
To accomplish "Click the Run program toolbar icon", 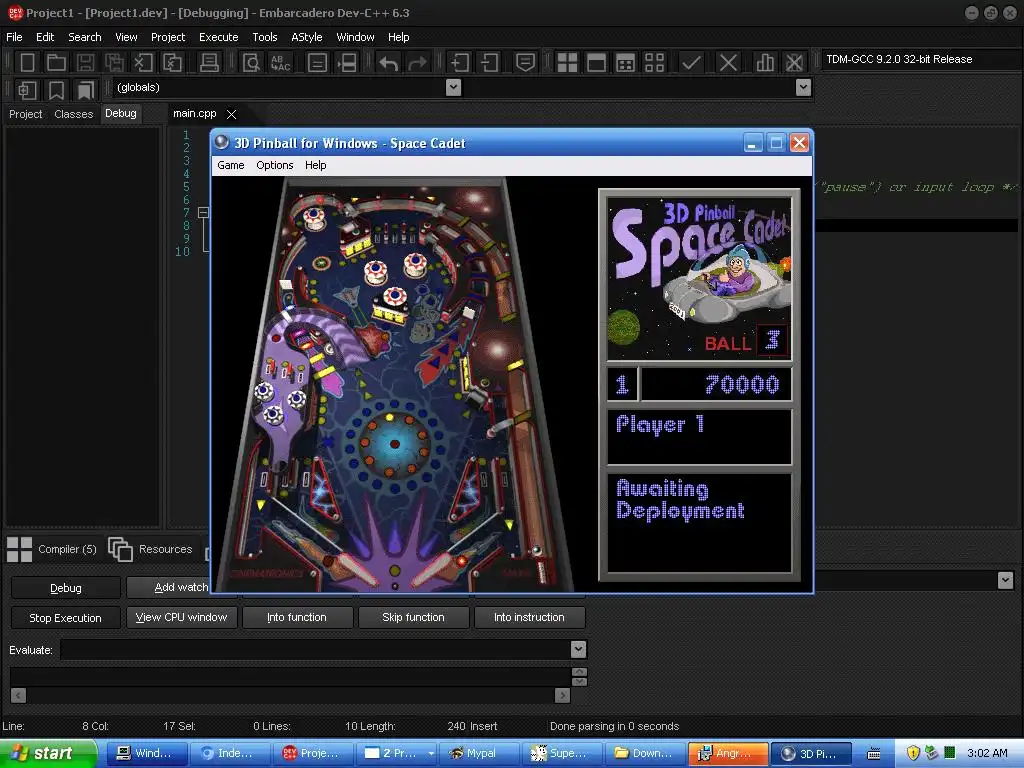I will (596, 63).
